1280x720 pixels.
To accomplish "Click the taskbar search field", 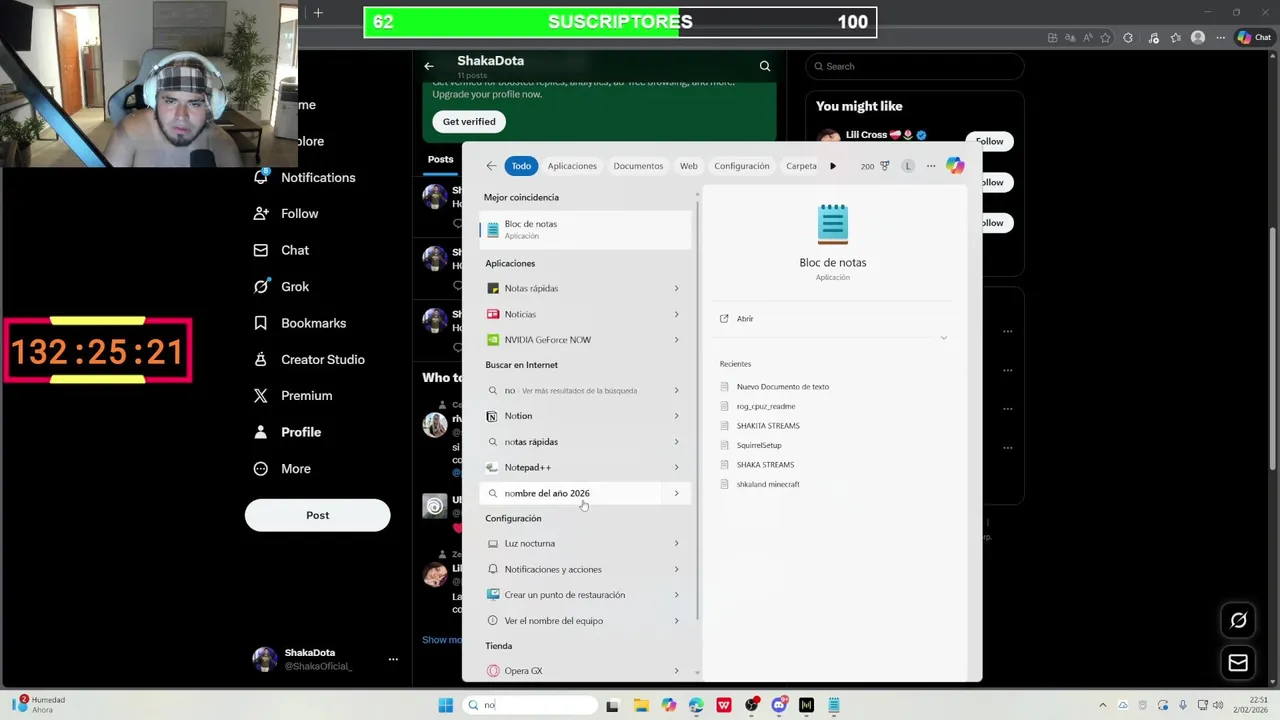I will [x=530, y=705].
